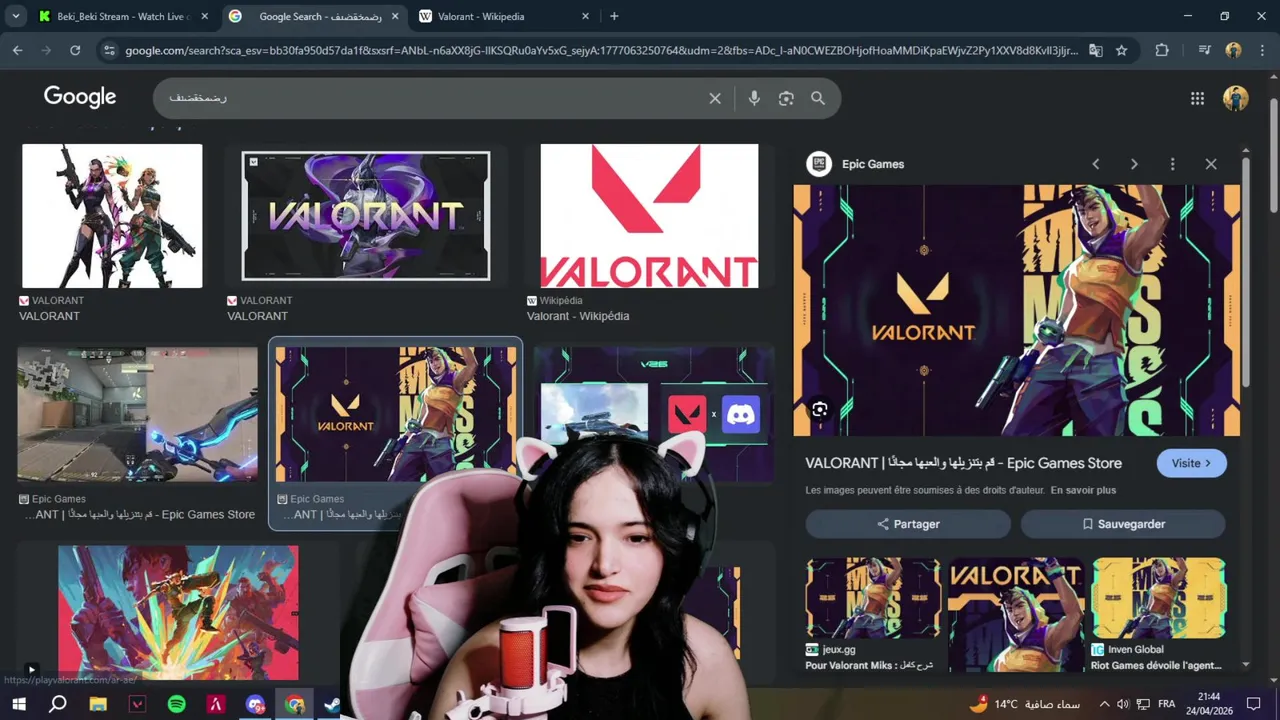Click the URL address bar
1280x720 pixels.
click(600, 50)
